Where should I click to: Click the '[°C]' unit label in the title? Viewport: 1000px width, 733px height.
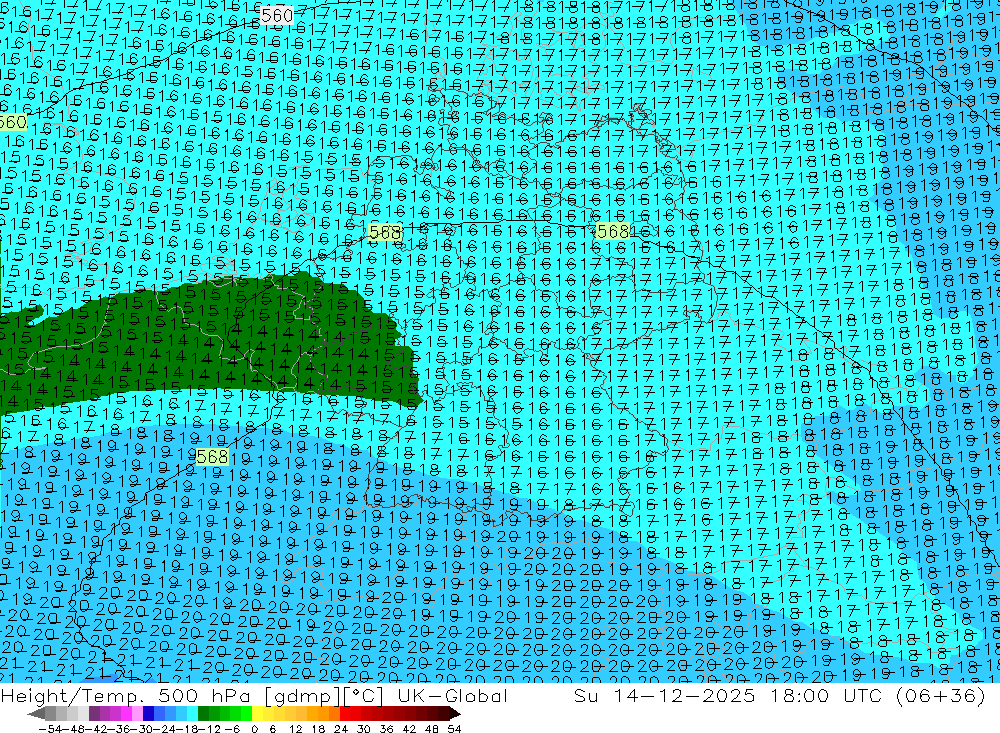click(364, 695)
